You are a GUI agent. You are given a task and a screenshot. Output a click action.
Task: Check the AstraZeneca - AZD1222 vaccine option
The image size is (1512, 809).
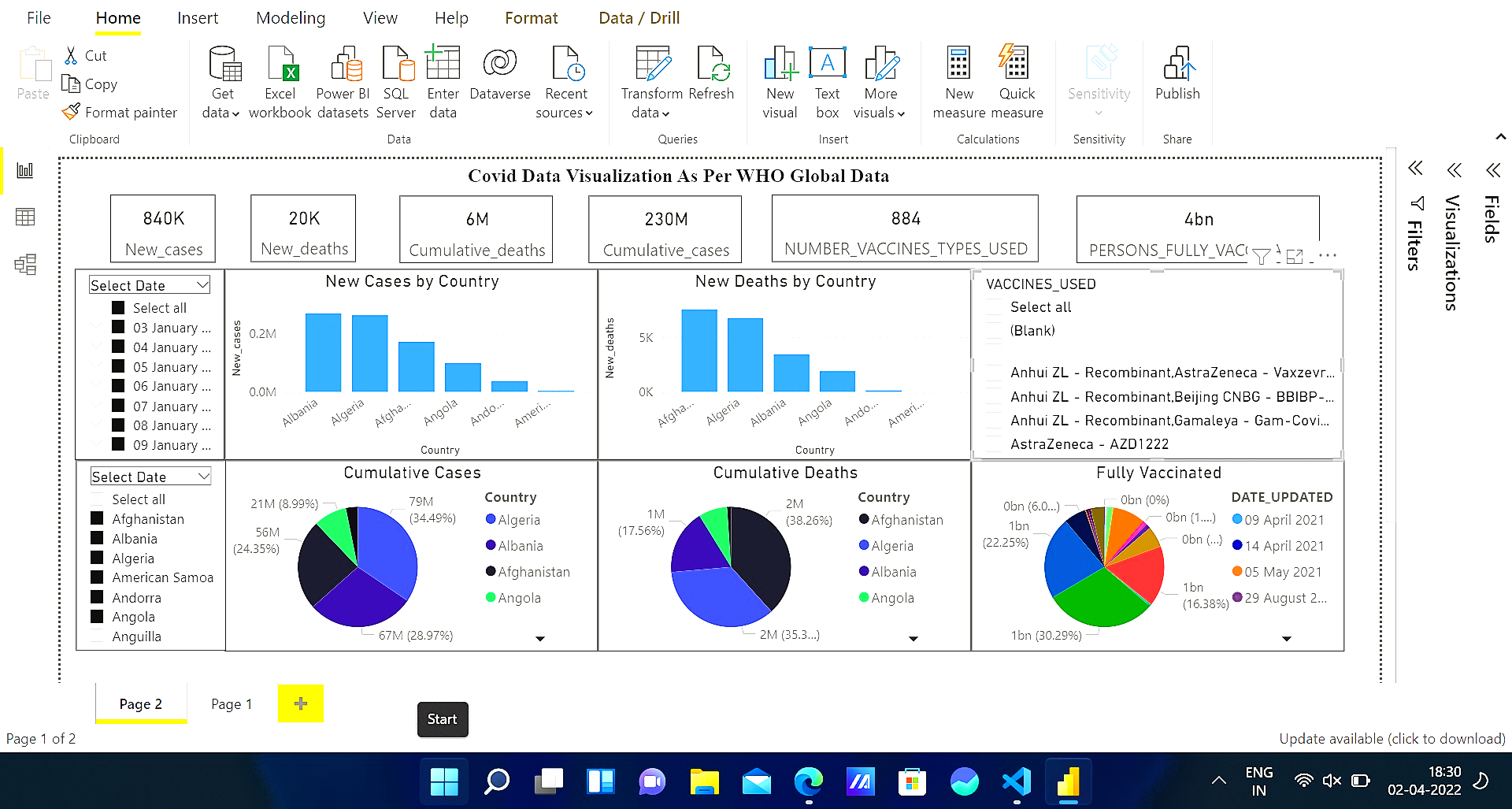995,444
